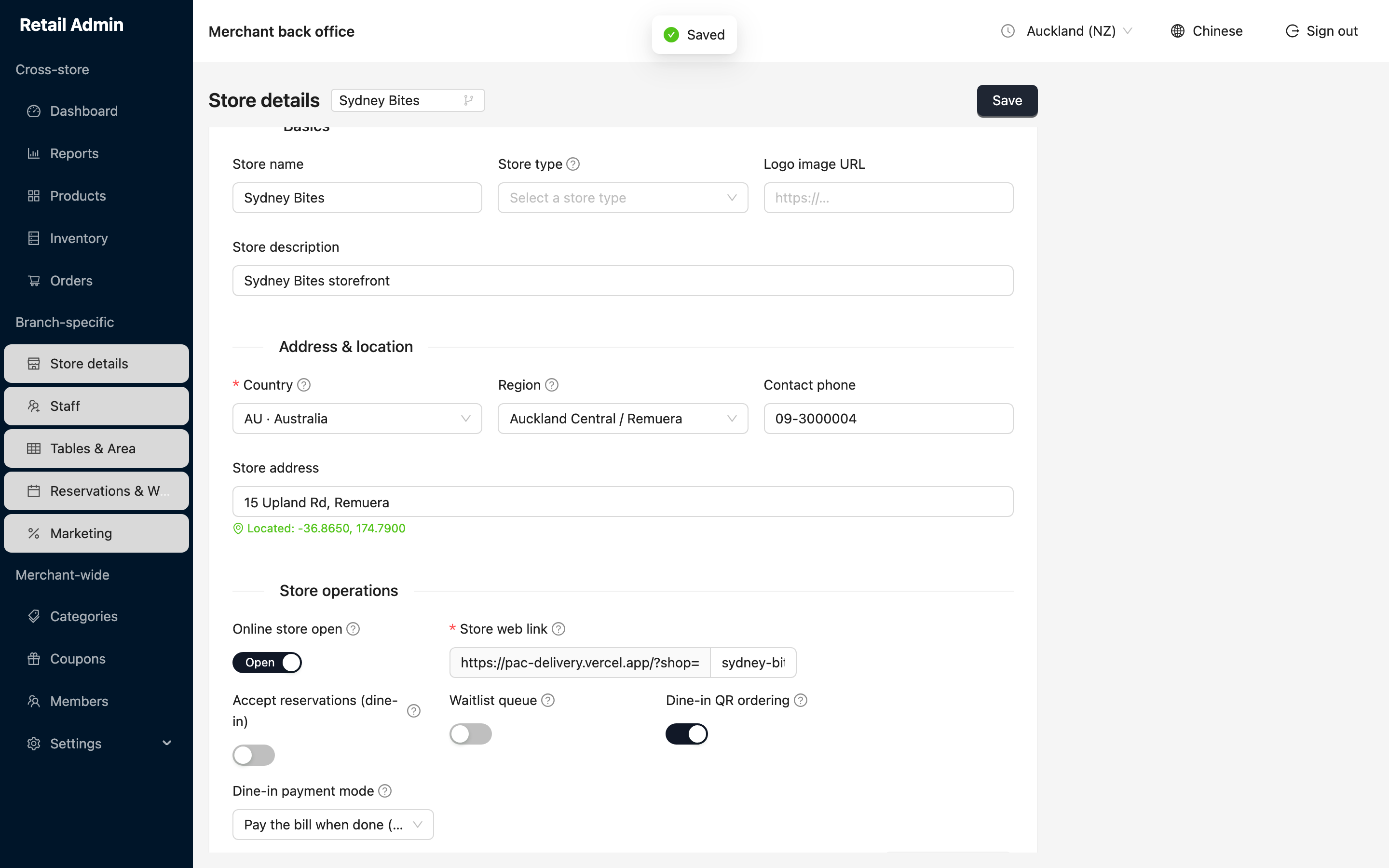The height and width of the screenshot is (868, 1389).
Task: Open the Store type dropdown
Action: [623, 198]
